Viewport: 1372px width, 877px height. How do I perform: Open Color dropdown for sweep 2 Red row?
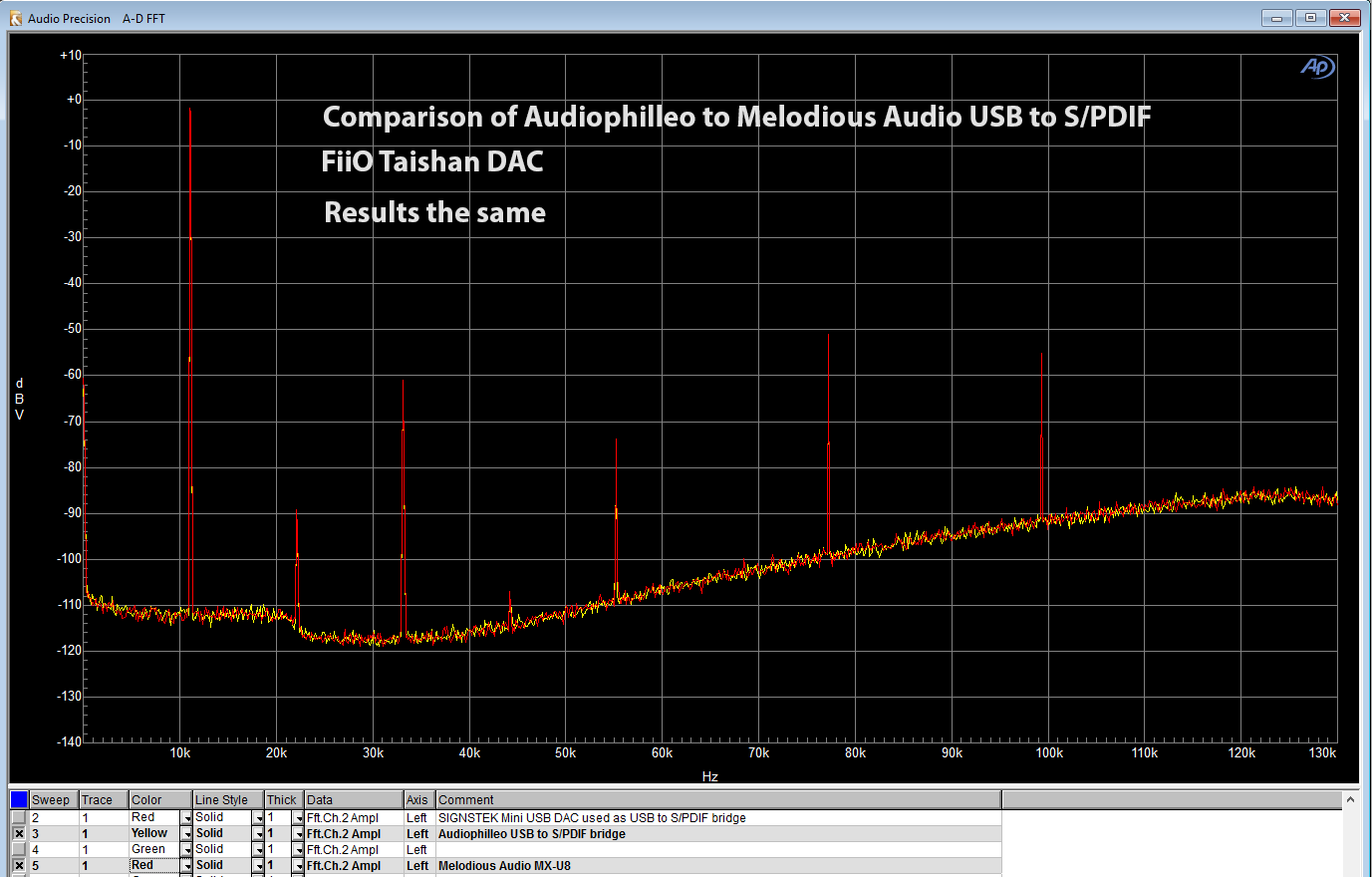[x=186, y=817]
